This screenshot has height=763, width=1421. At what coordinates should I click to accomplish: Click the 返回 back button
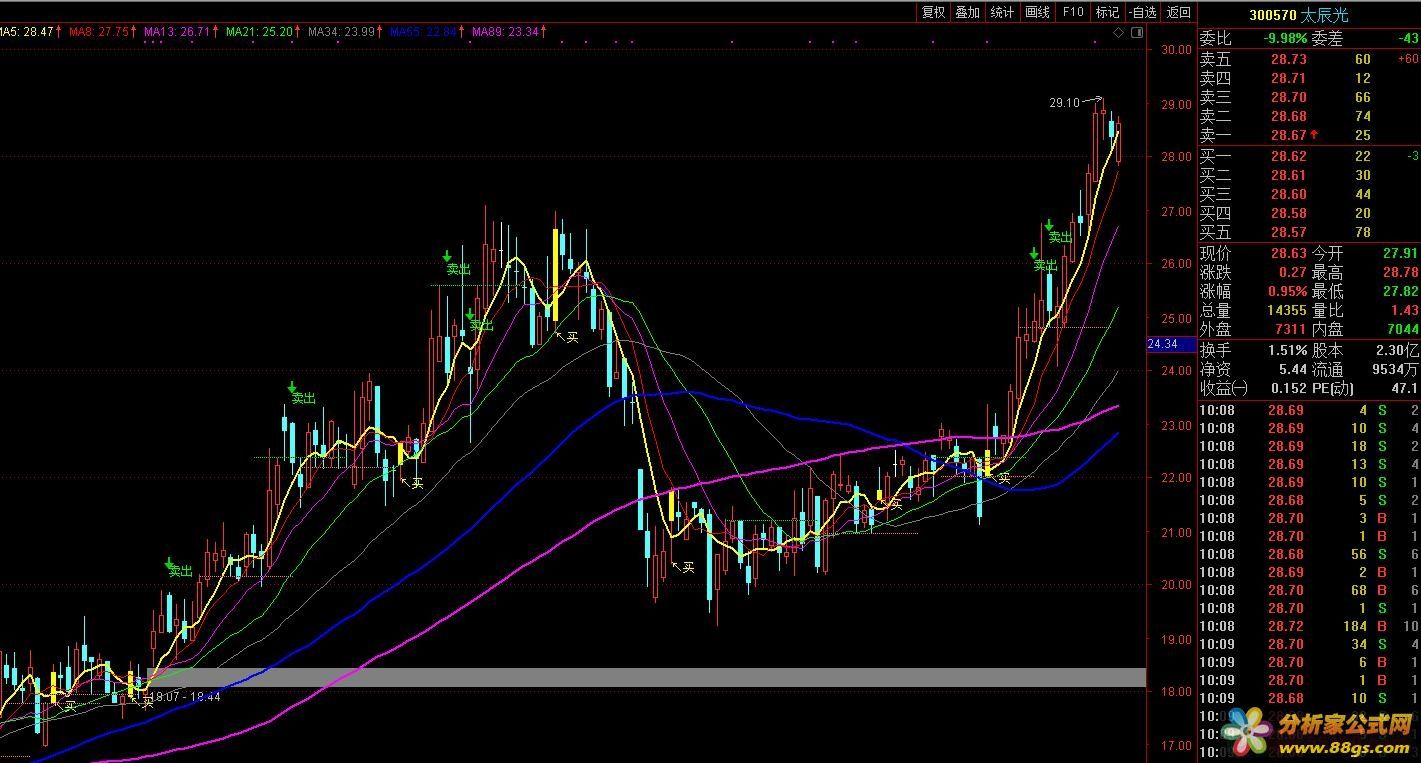pos(1178,12)
